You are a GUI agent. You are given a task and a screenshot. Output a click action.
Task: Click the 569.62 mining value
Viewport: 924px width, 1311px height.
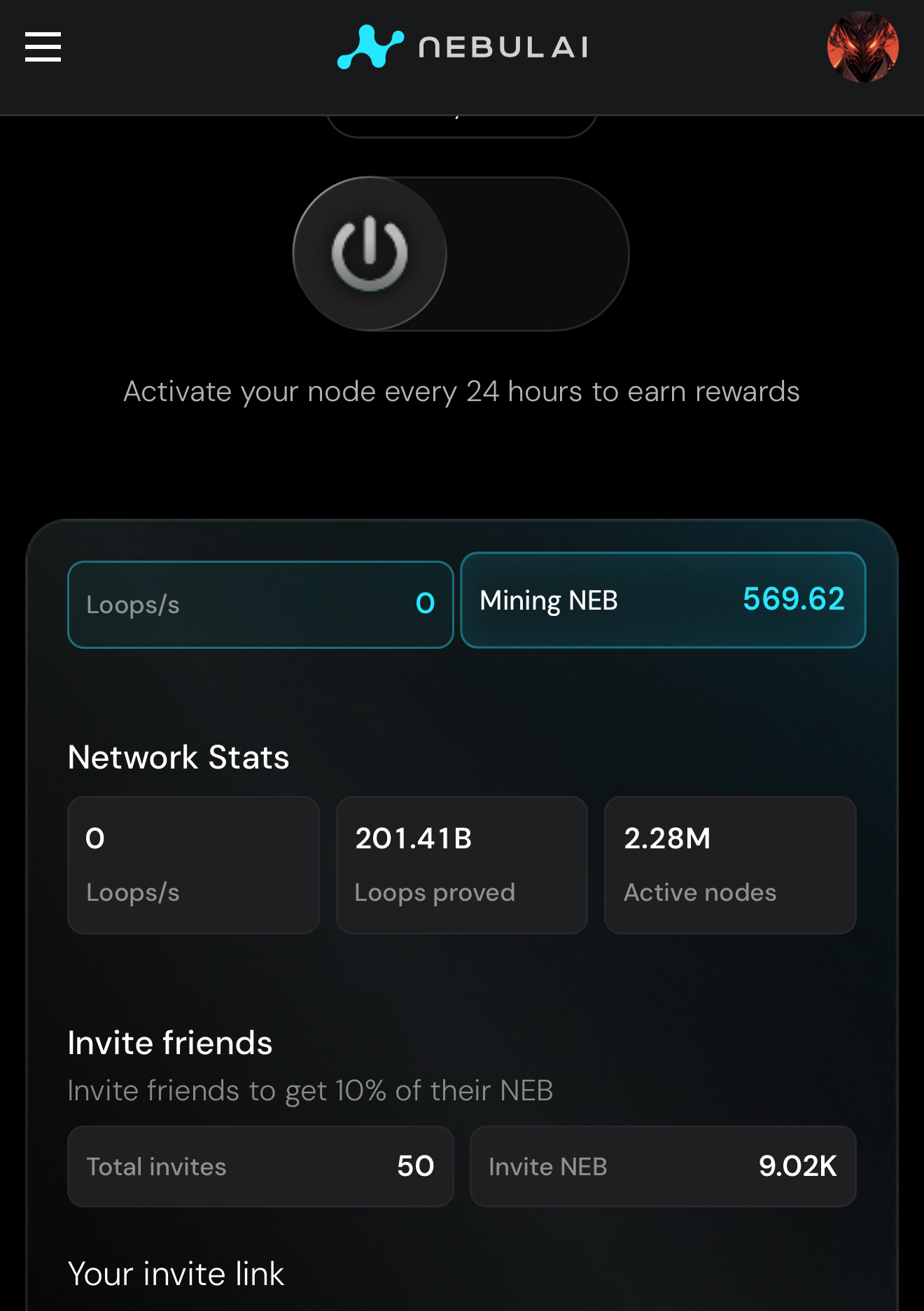pyautogui.click(x=793, y=599)
